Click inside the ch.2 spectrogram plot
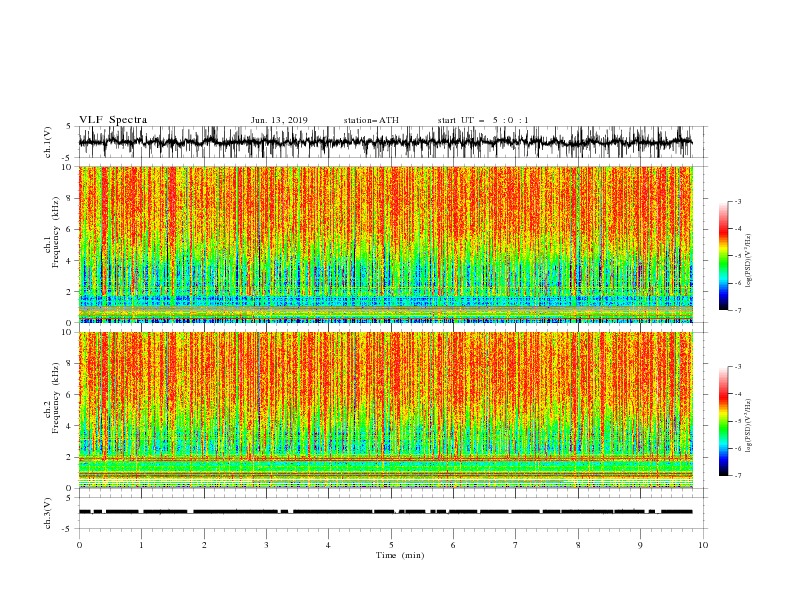The image size is (792, 612). pos(385,410)
